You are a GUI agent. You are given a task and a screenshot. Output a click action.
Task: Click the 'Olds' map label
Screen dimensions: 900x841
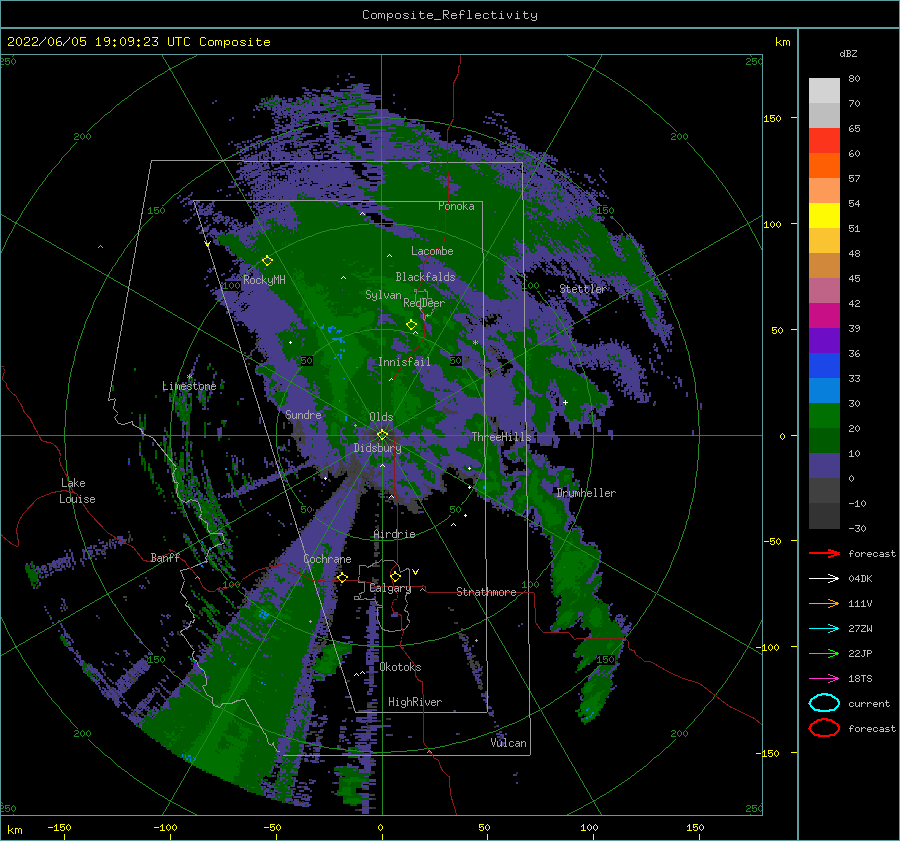click(381, 417)
